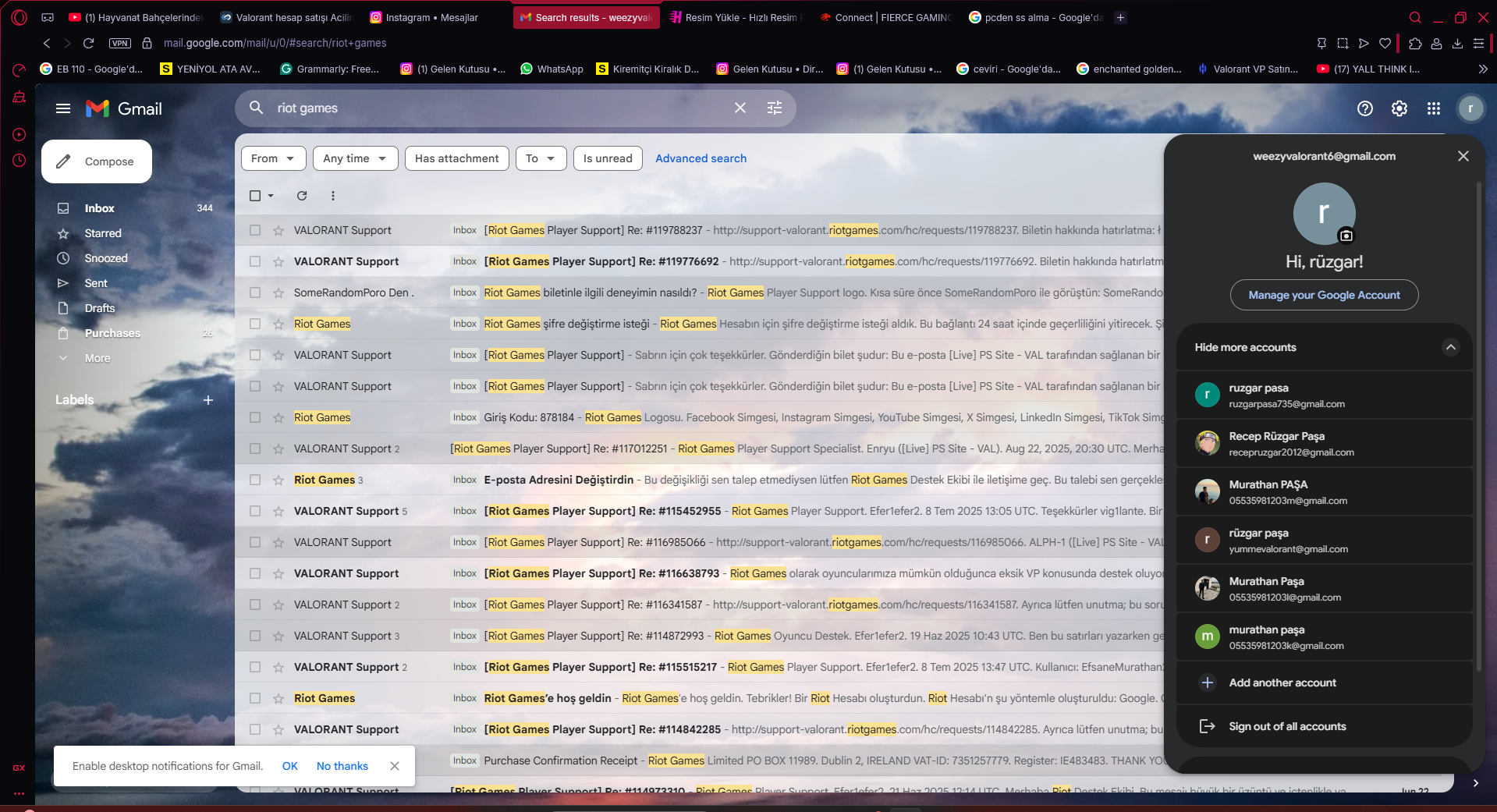The width and height of the screenshot is (1497, 812).
Task: Create a new label plus icon
Action: coord(208,400)
